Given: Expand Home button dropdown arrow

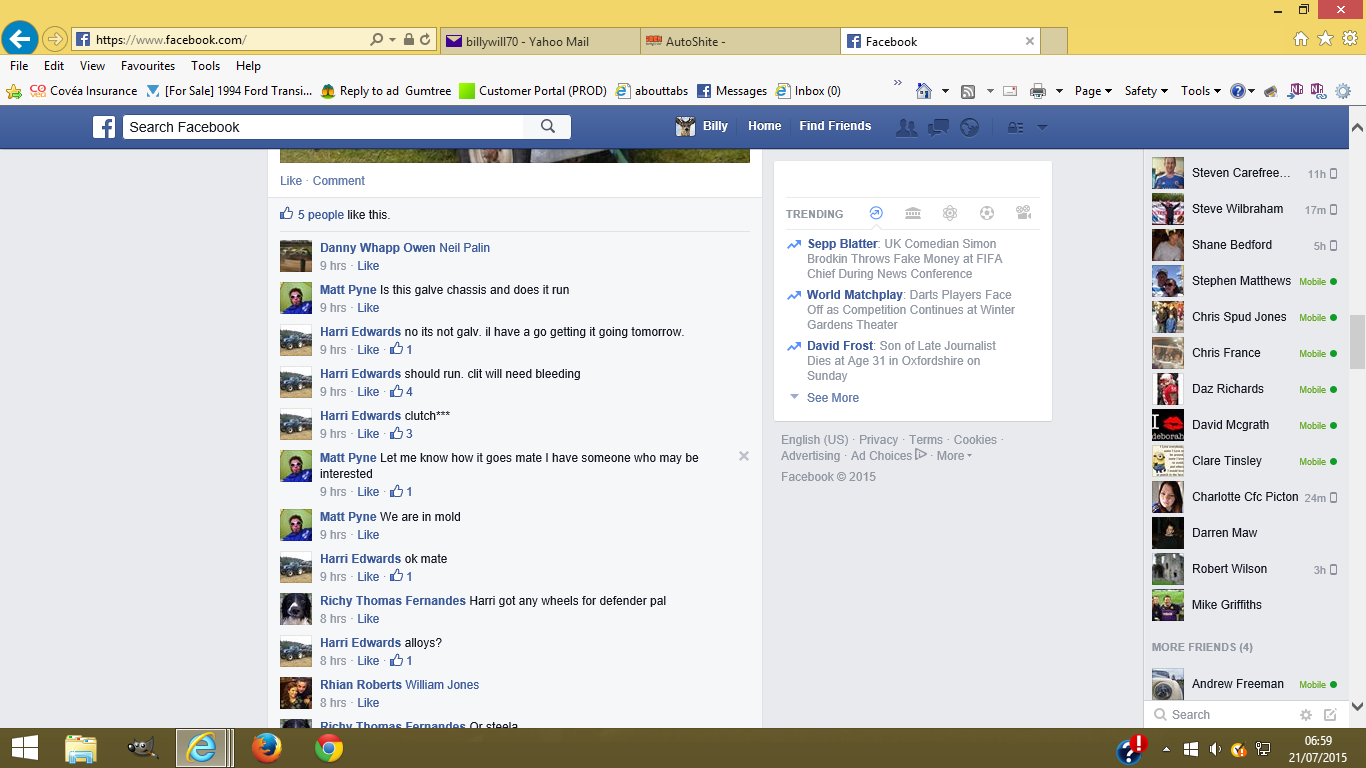Looking at the screenshot, I should [945, 91].
